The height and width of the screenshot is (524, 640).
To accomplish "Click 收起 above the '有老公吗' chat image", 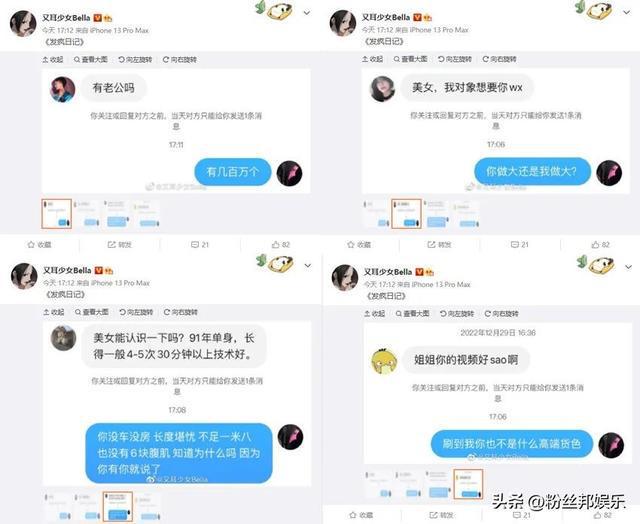I will pos(53,60).
